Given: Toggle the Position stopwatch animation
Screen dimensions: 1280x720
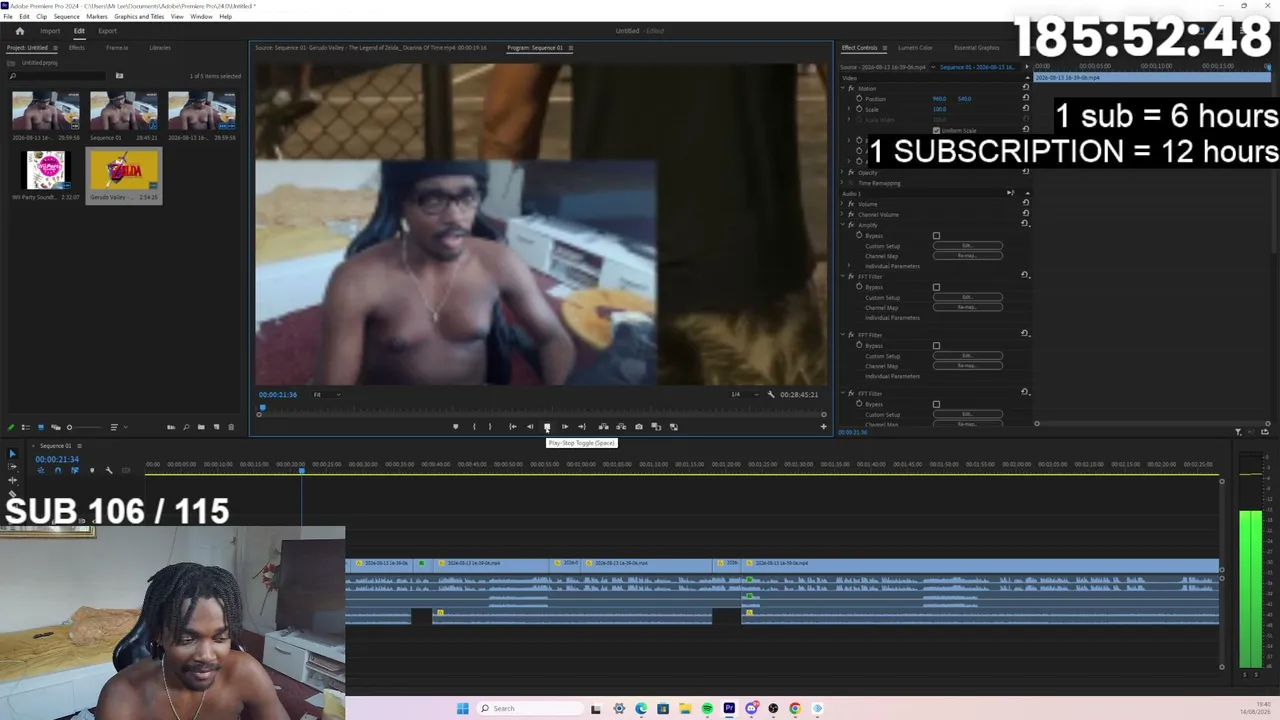Looking at the screenshot, I should tap(859, 99).
